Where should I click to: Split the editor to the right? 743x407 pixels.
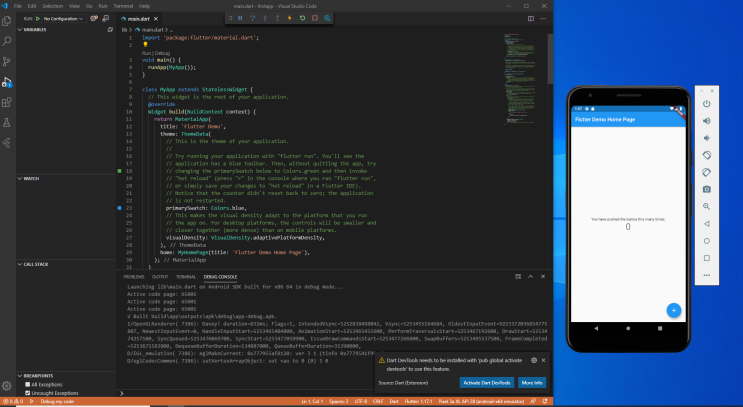(x=531, y=18)
